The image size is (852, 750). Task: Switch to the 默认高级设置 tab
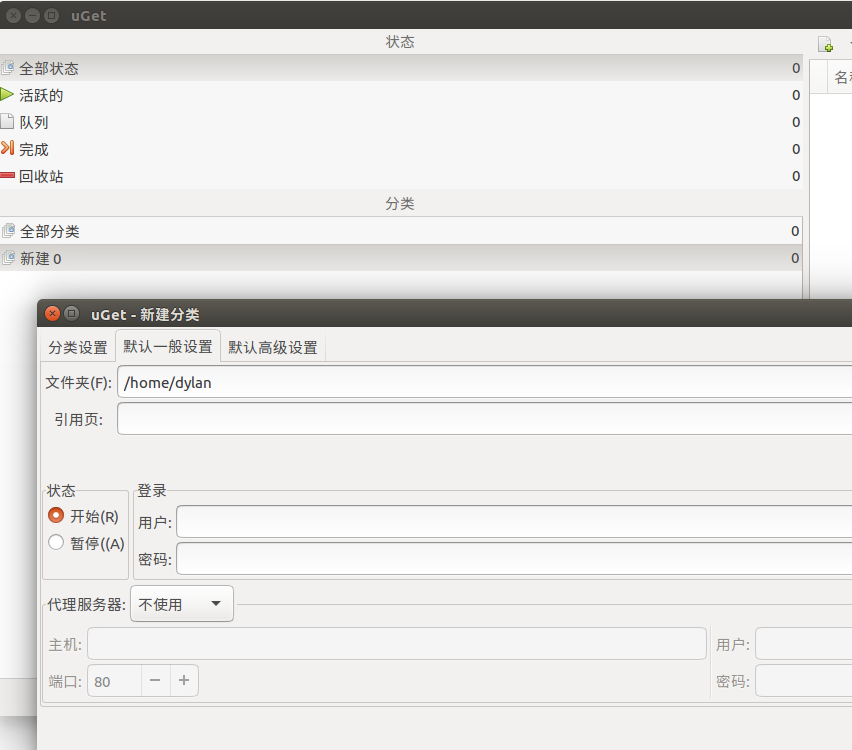(273, 347)
